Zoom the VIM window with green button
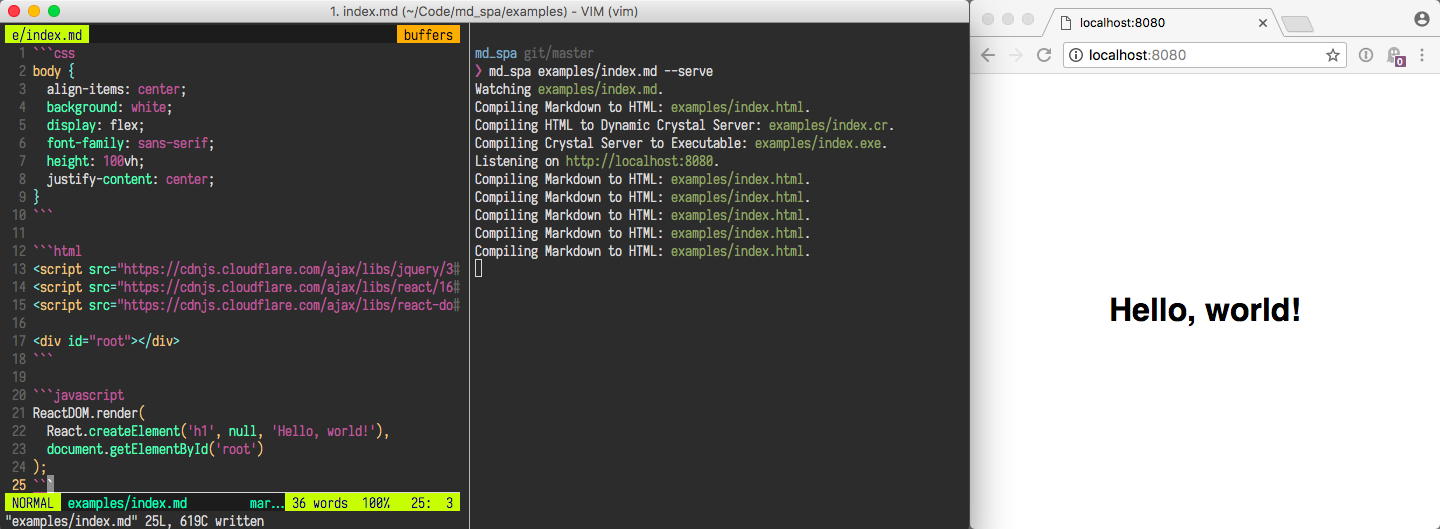Image resolution: width=1440 pixels, height=529 pixels. (x=54, y=11)
